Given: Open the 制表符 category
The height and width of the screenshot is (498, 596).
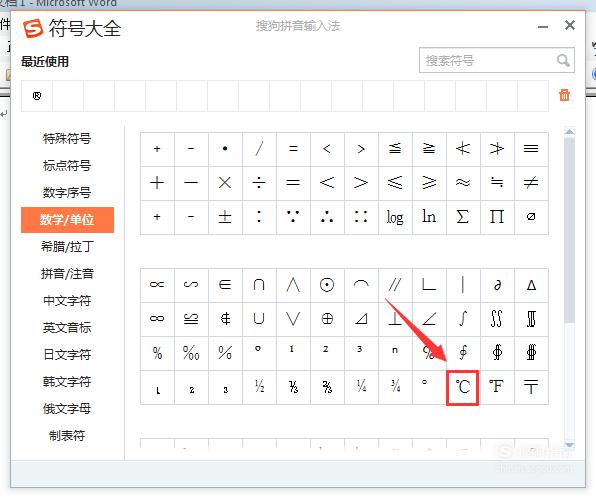Looking at the screenshot, I should pyautogui.click(x=67, y=436).
